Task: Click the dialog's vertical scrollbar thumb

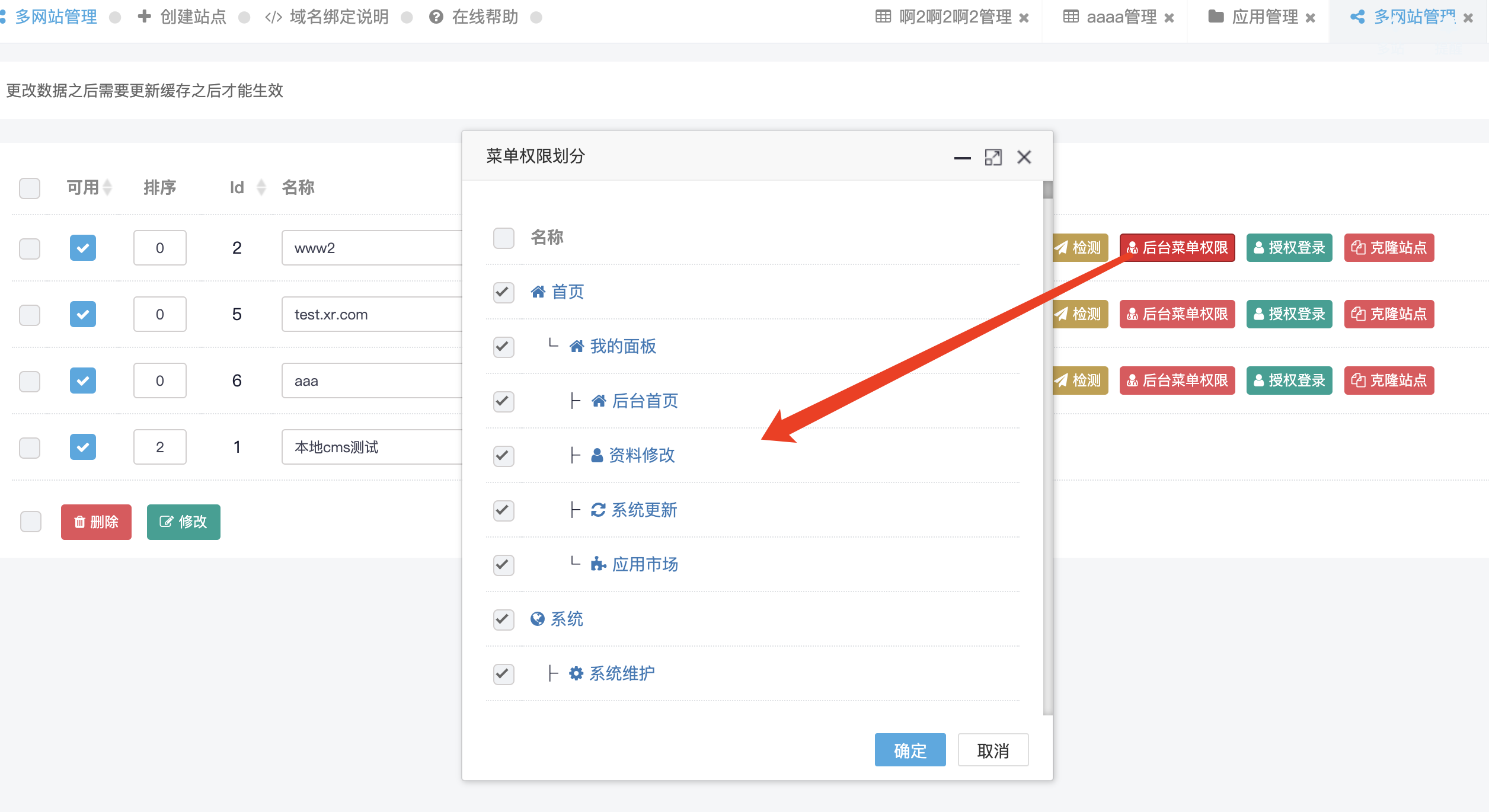Action: [1047, 190]
